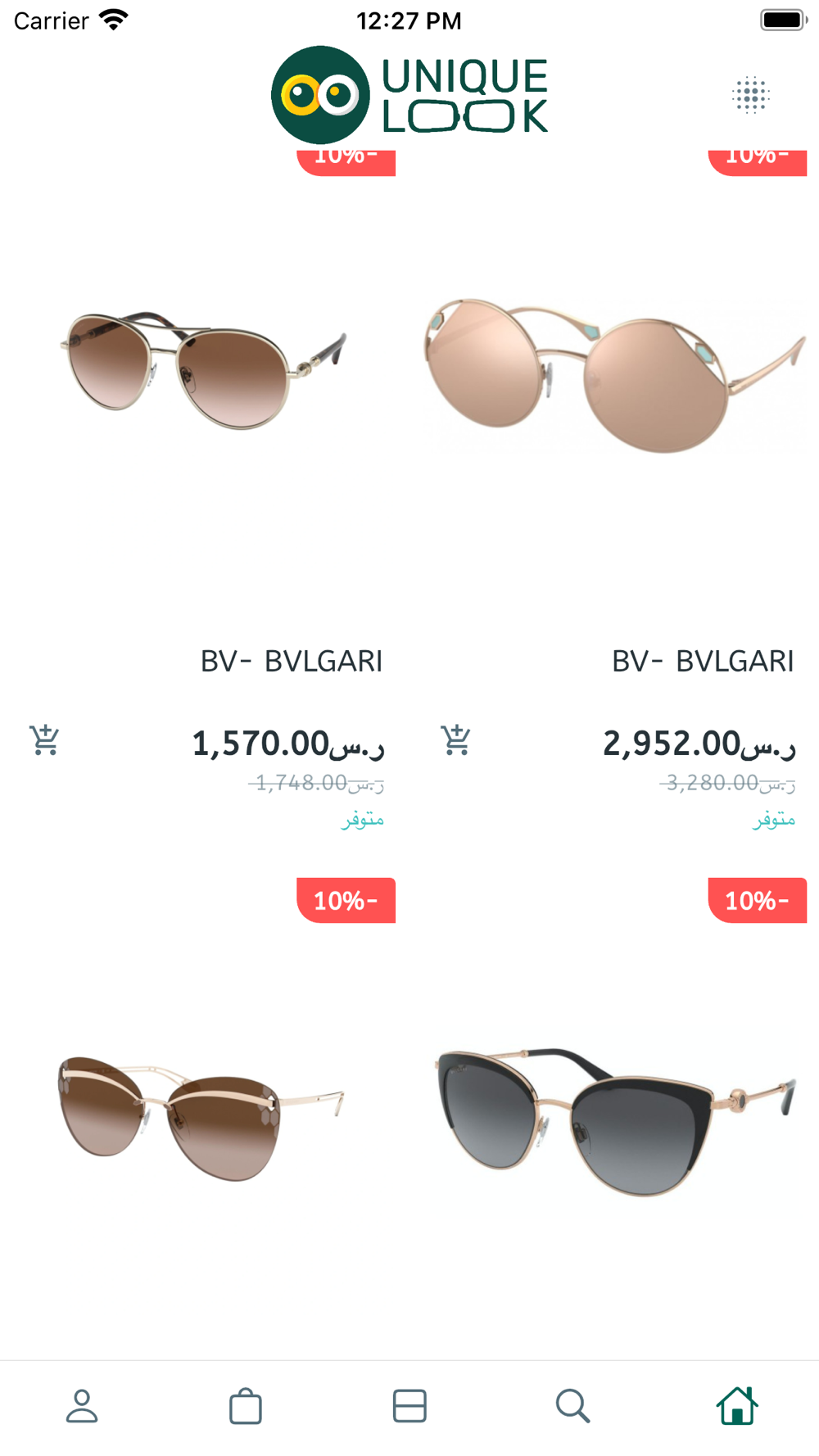
Task: View the brown aviator BVLGARI sunglasses image
Action: coord(203,370)
